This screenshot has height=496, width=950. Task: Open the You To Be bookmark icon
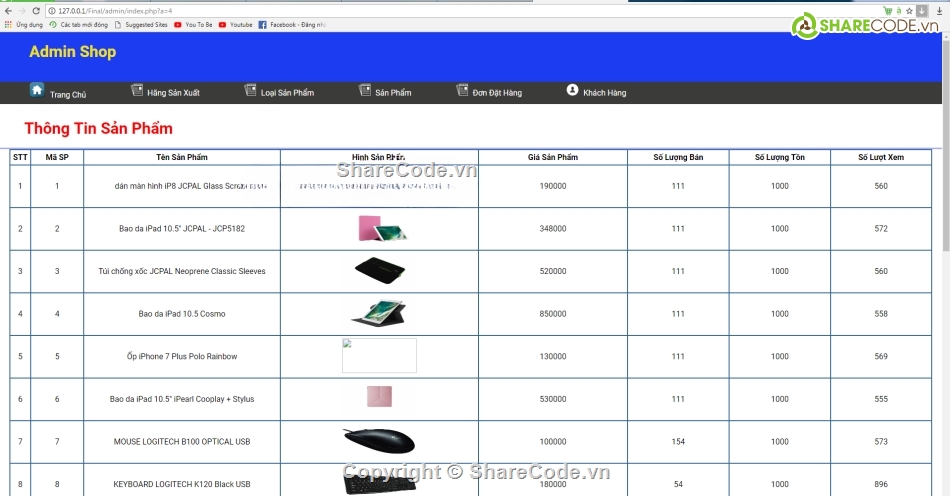[x=178, y=25]
